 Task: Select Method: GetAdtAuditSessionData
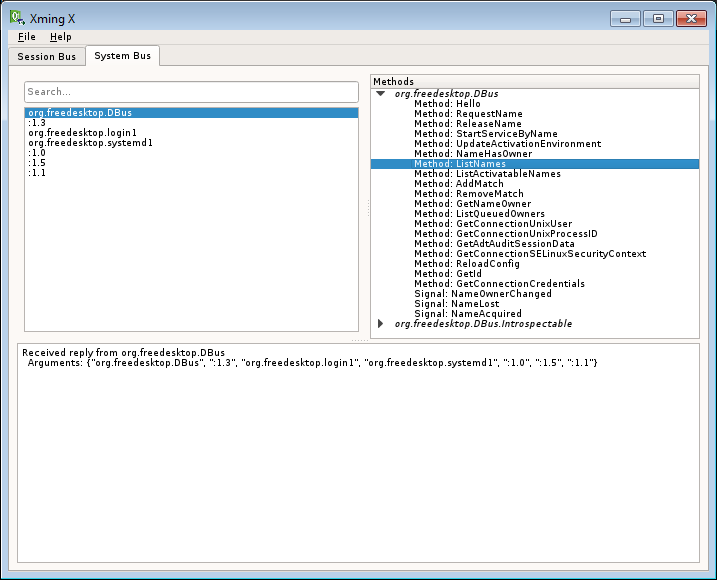click(494, 244)
